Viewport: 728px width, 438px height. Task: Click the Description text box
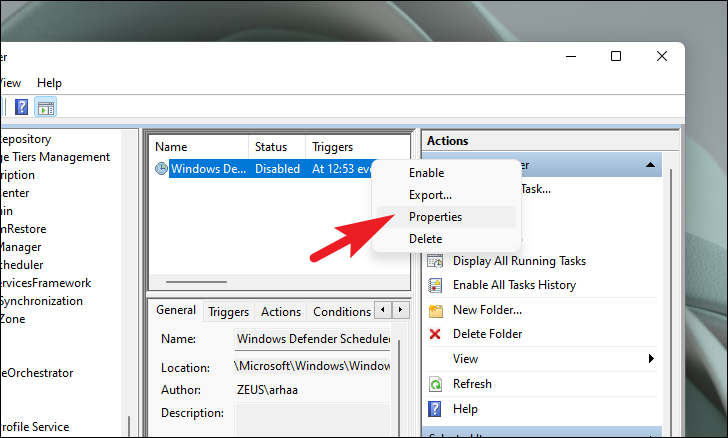pos(312,420)
